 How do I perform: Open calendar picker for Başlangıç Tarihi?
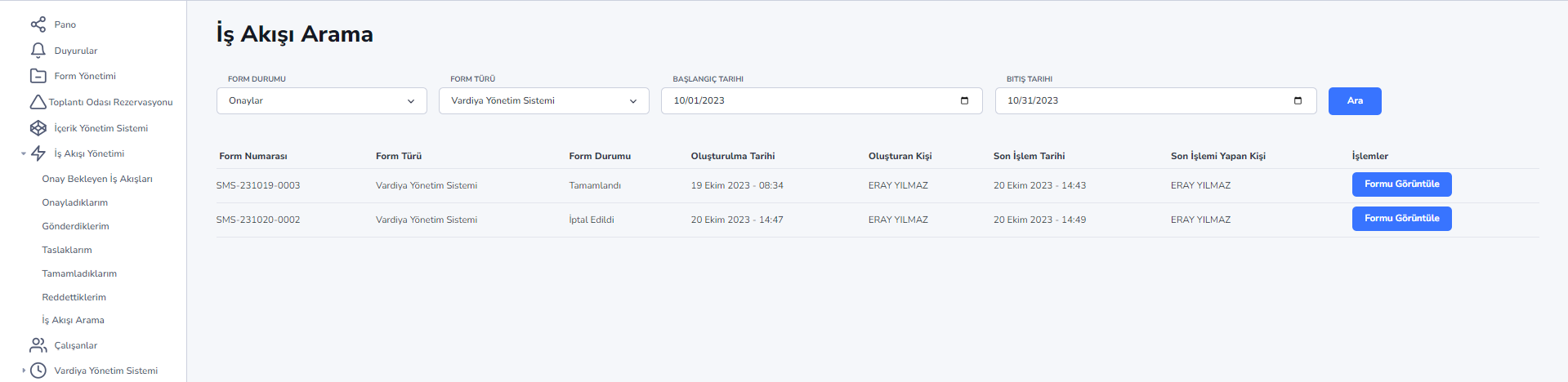point(964,101)
